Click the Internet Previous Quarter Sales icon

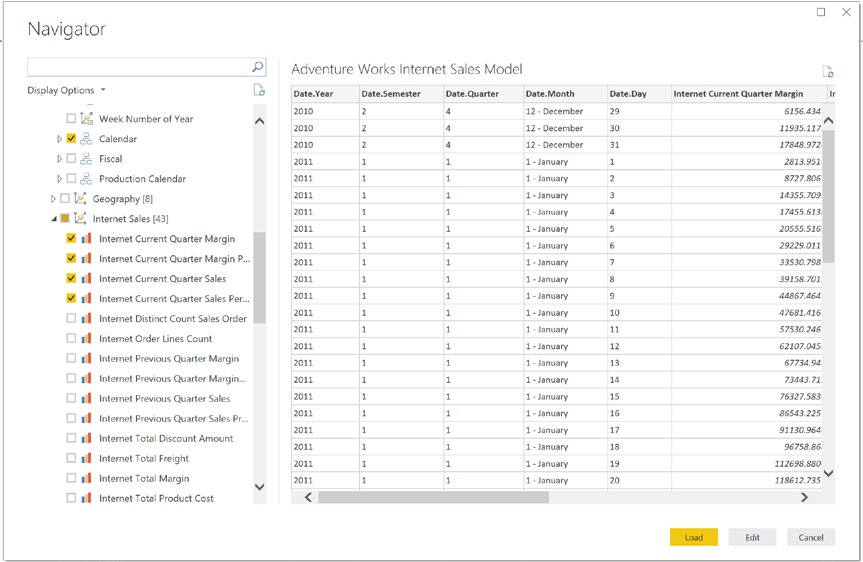tap(86, 398)
